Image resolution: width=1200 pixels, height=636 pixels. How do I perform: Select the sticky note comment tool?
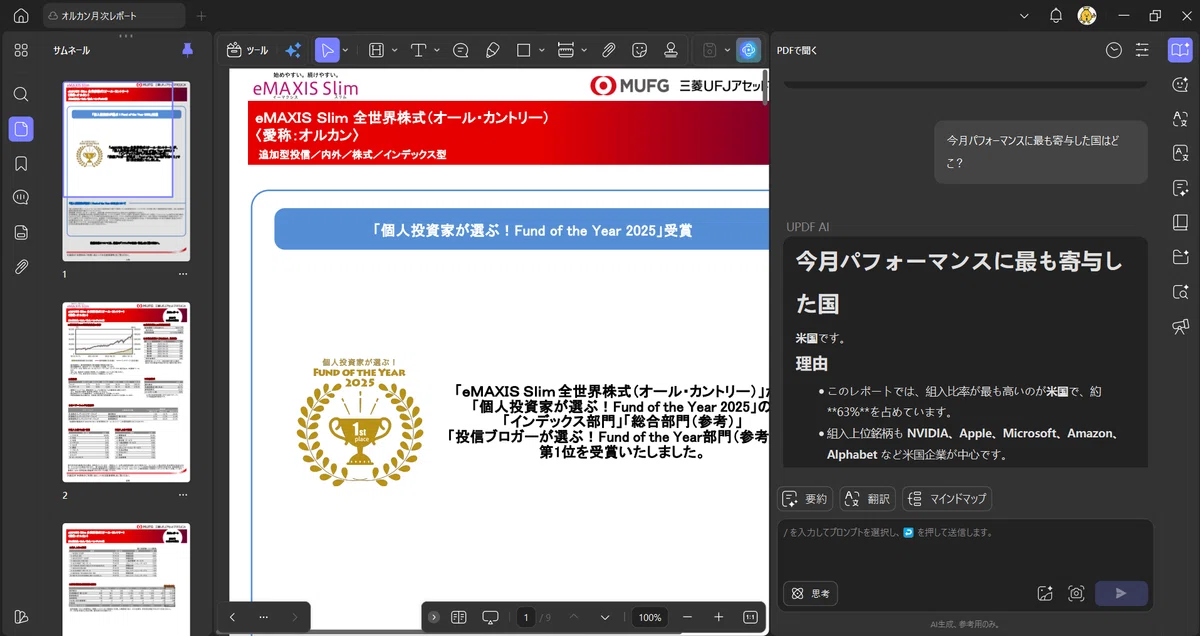[461, 50]
